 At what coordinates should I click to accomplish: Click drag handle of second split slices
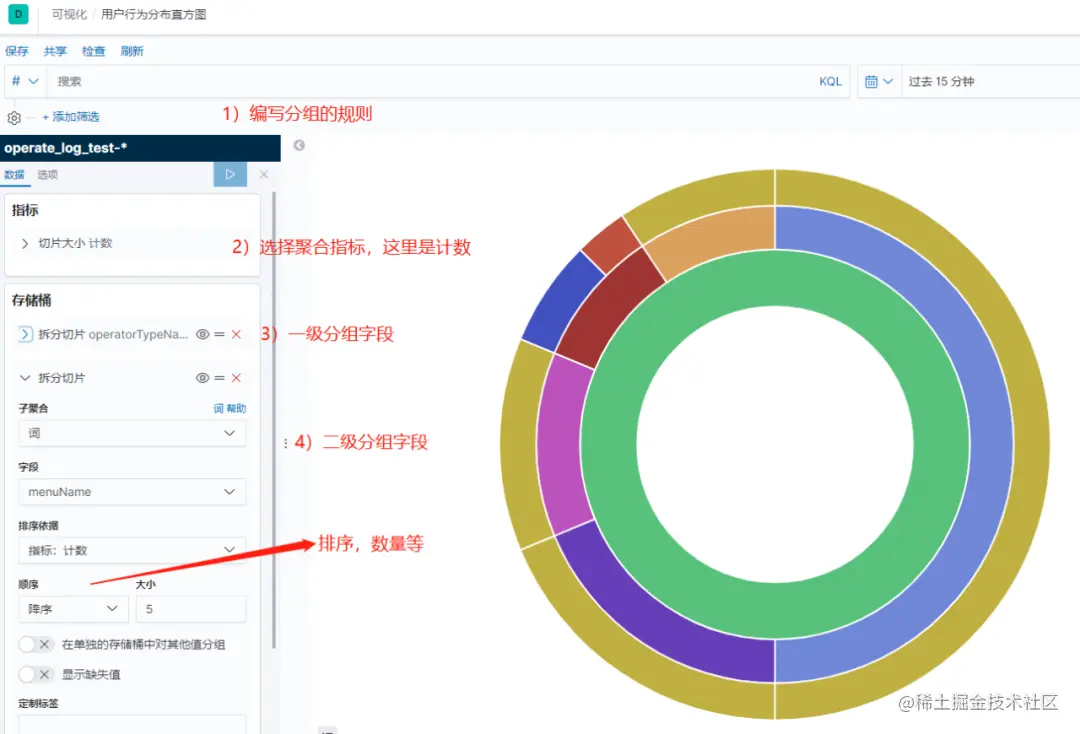point(220,377)
